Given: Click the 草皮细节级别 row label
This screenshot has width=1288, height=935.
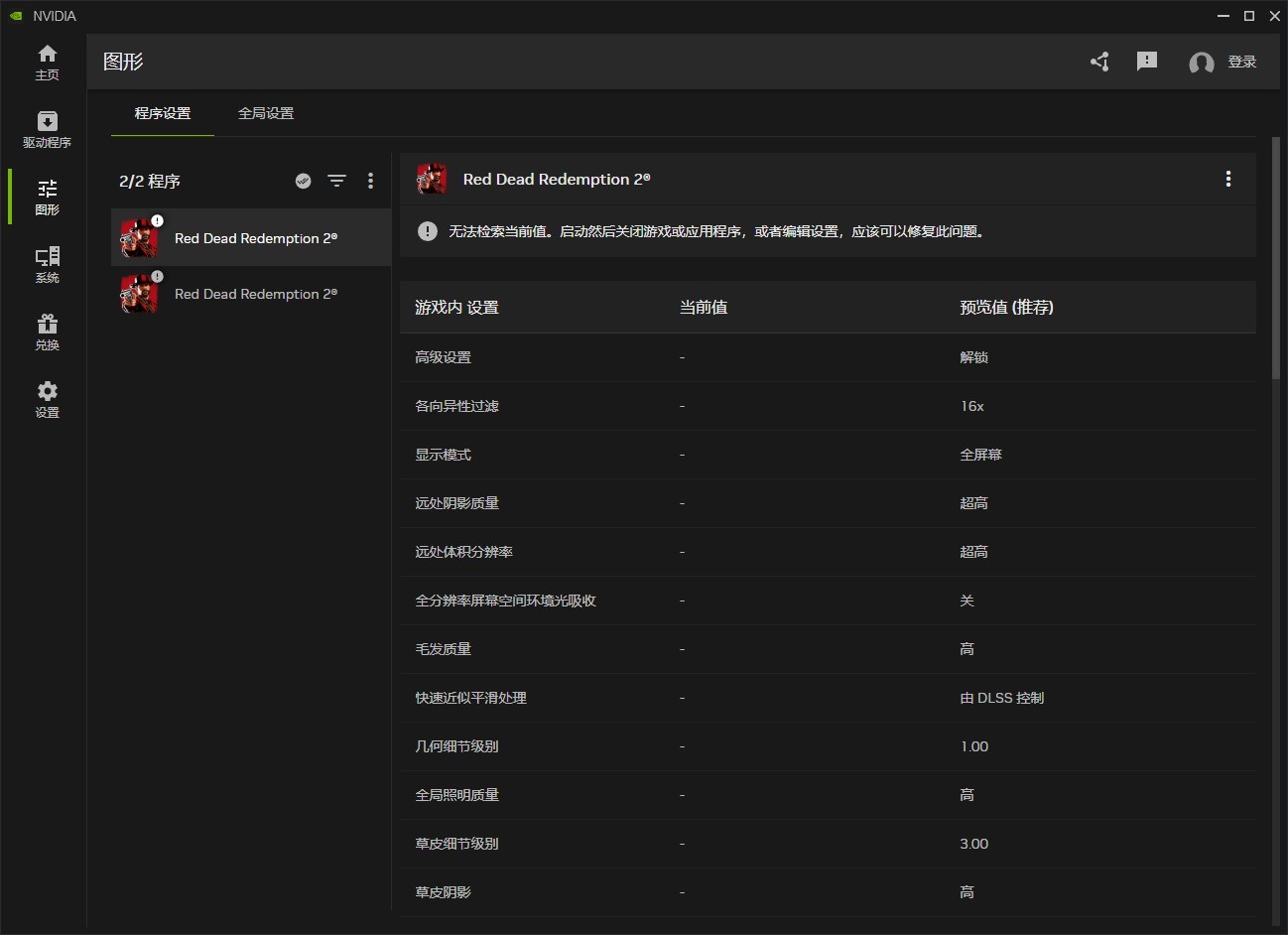Looking at the screenshot, I should coord(456,844).
